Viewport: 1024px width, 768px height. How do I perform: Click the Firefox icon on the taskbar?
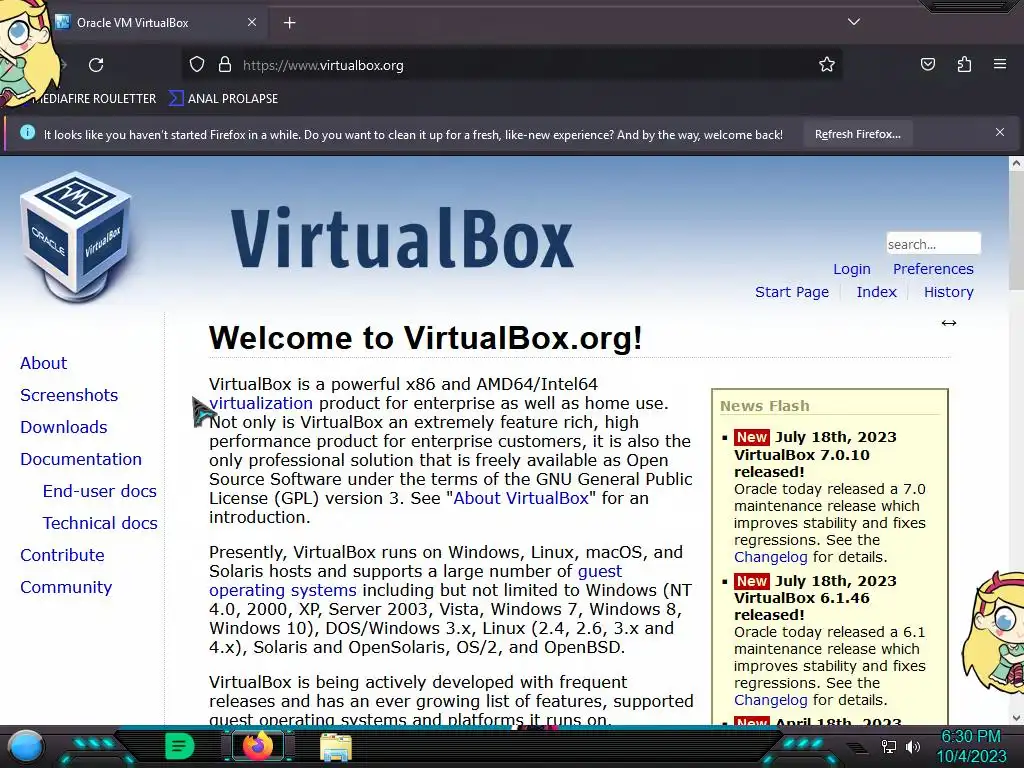click(258, 746)
